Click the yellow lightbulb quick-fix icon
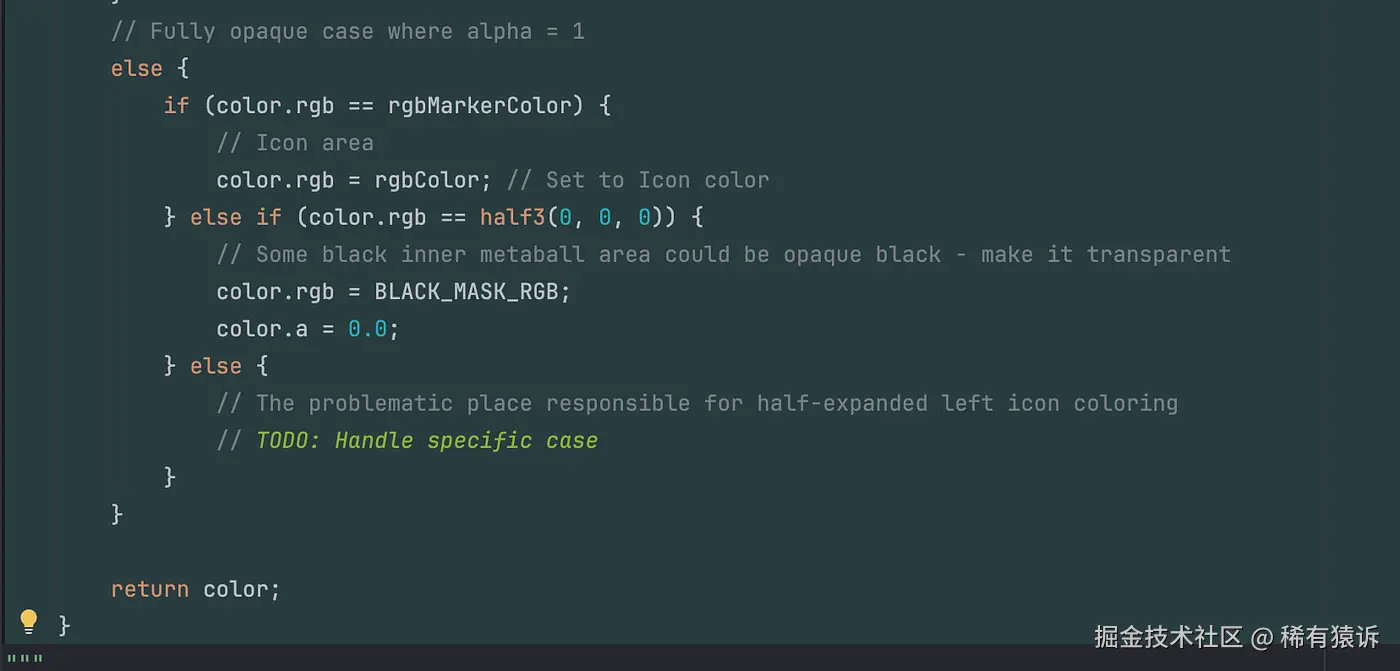1400x671 pixels. coord(29,622)
